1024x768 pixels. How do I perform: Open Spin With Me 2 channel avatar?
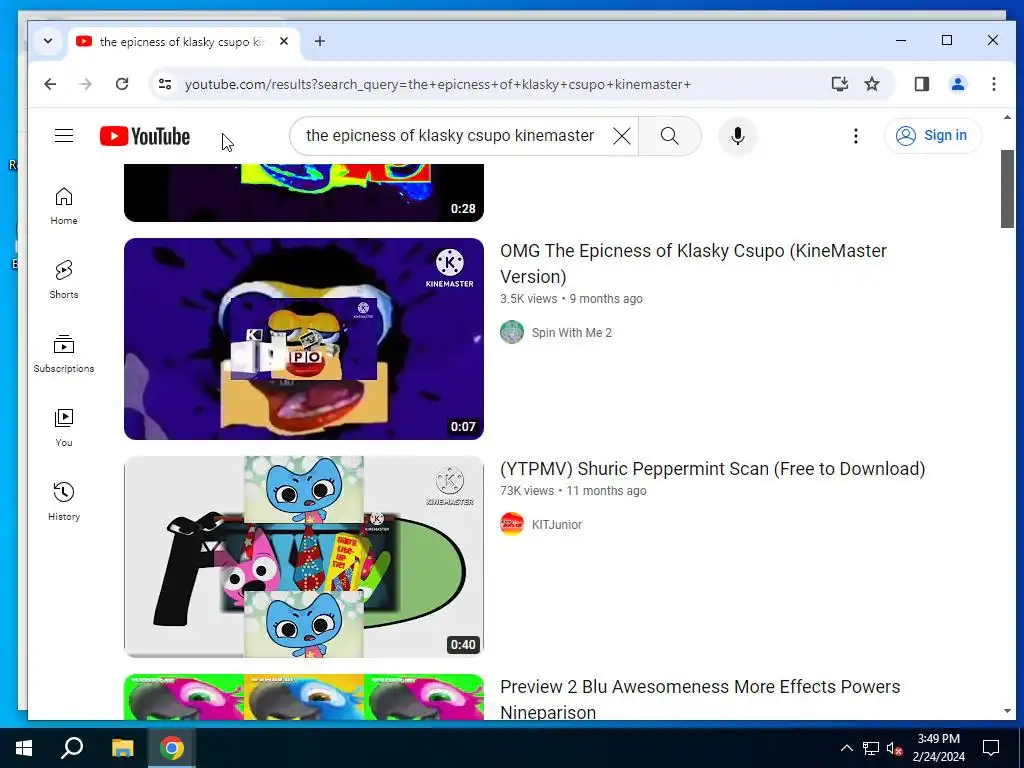tap(512, 332)
